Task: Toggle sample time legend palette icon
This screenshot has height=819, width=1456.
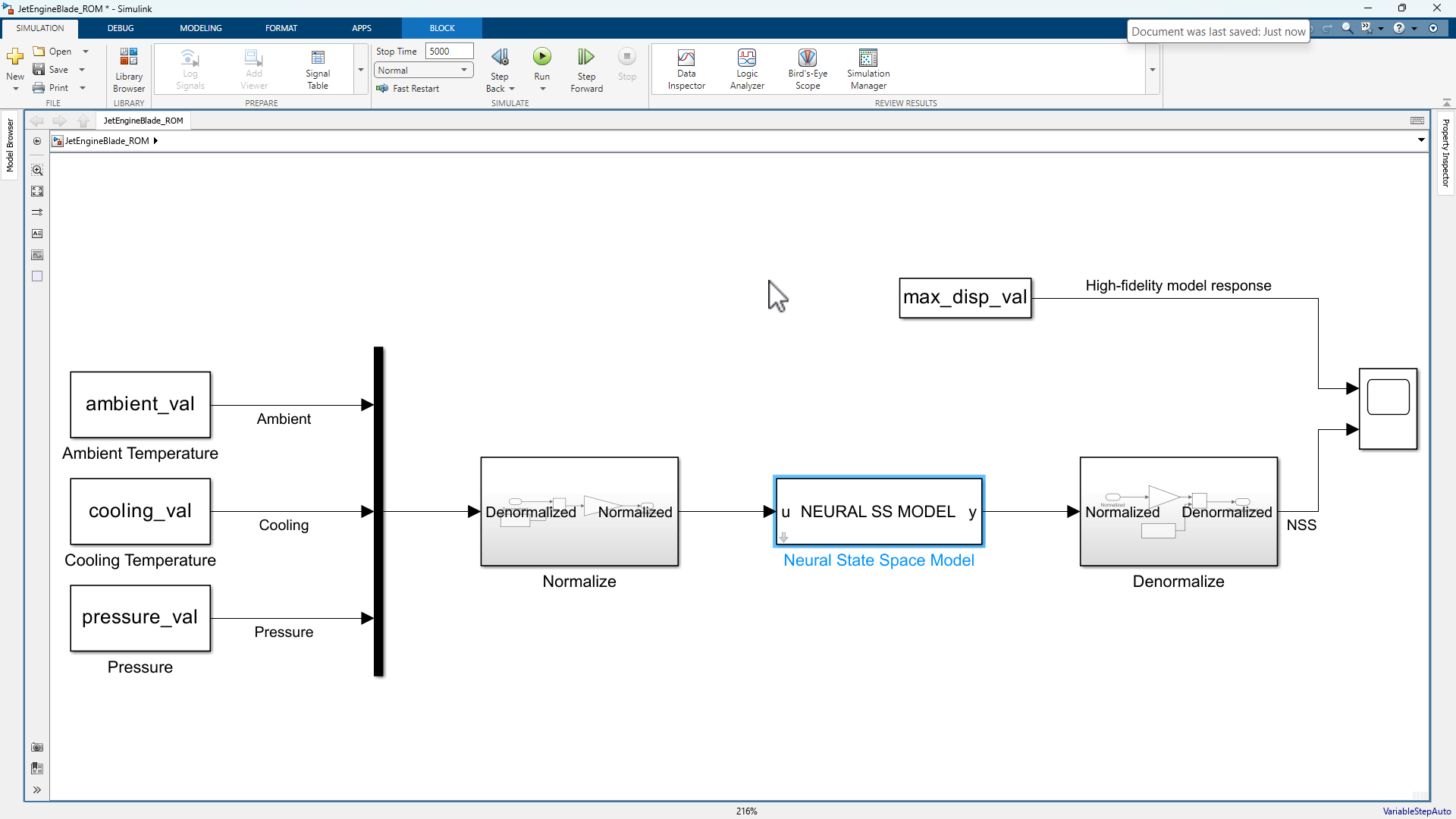Action: pyautogui.click(x=37, y=212)
